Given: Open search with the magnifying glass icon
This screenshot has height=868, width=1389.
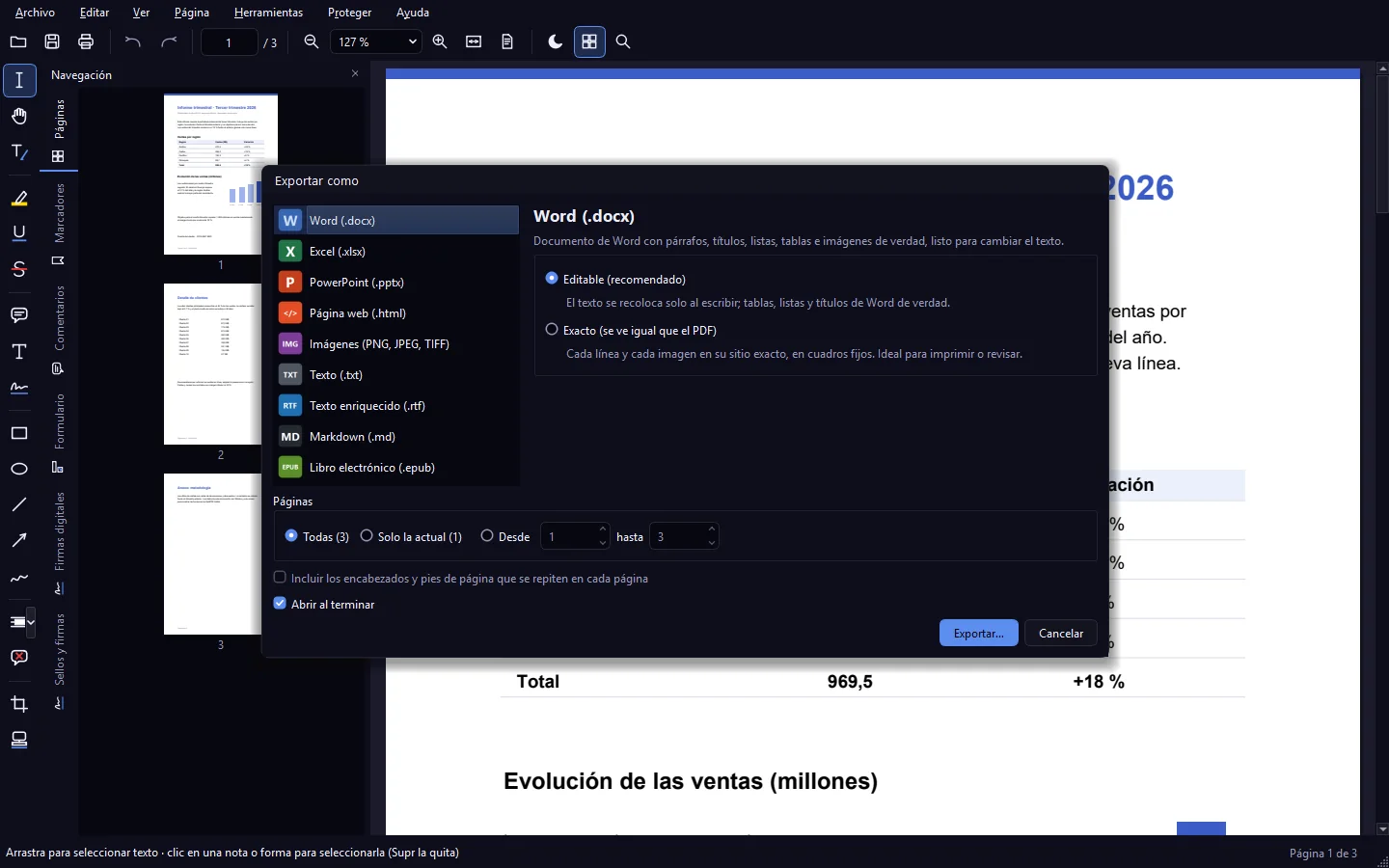Looking at the screenshot, I should coord(623,41).
